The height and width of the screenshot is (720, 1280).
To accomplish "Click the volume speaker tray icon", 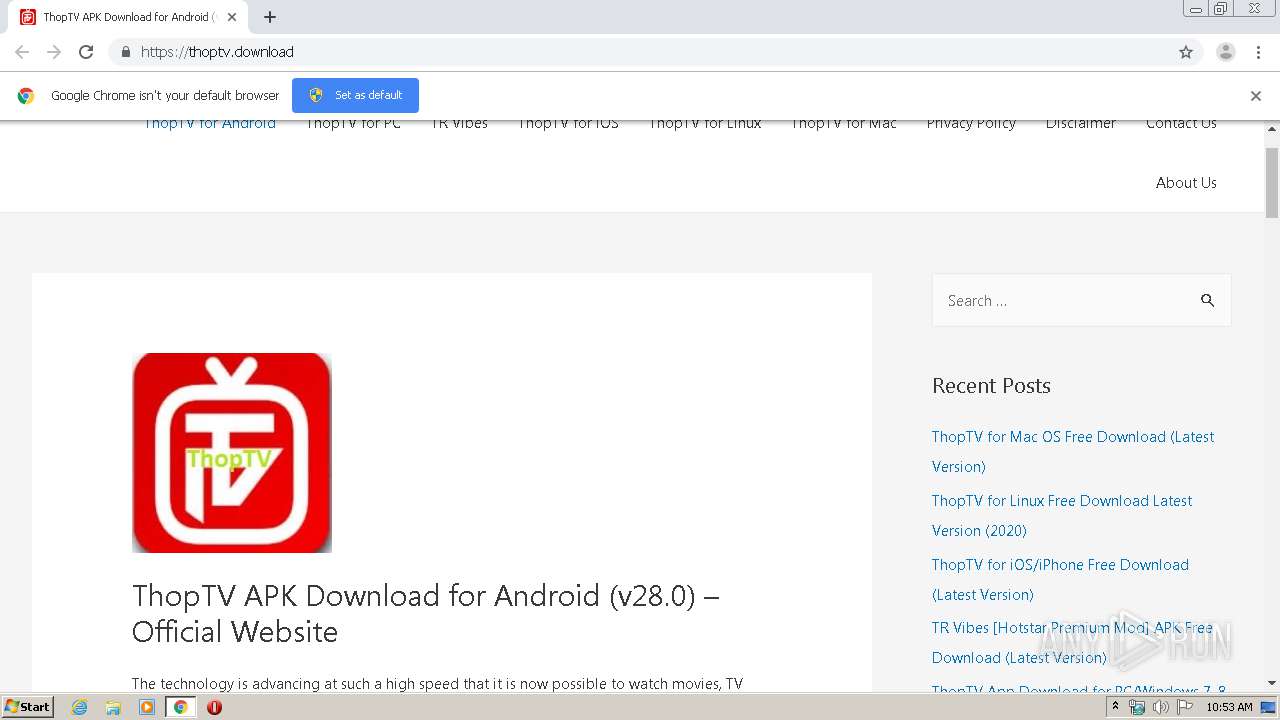I will click(x=1161, y=707).
